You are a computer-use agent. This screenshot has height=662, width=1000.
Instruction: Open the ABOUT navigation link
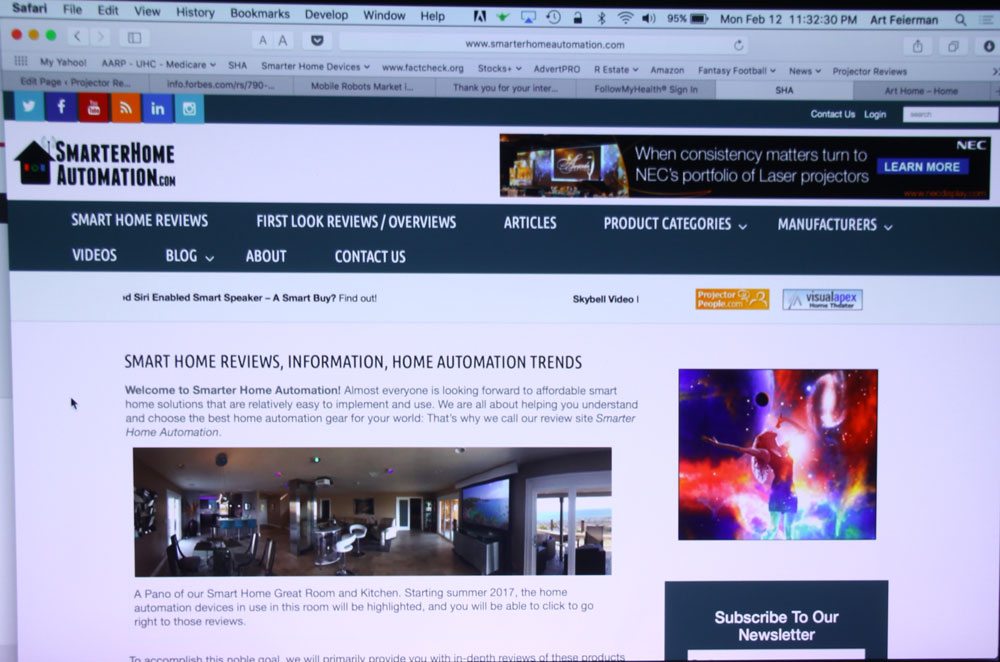pos(266,256)
